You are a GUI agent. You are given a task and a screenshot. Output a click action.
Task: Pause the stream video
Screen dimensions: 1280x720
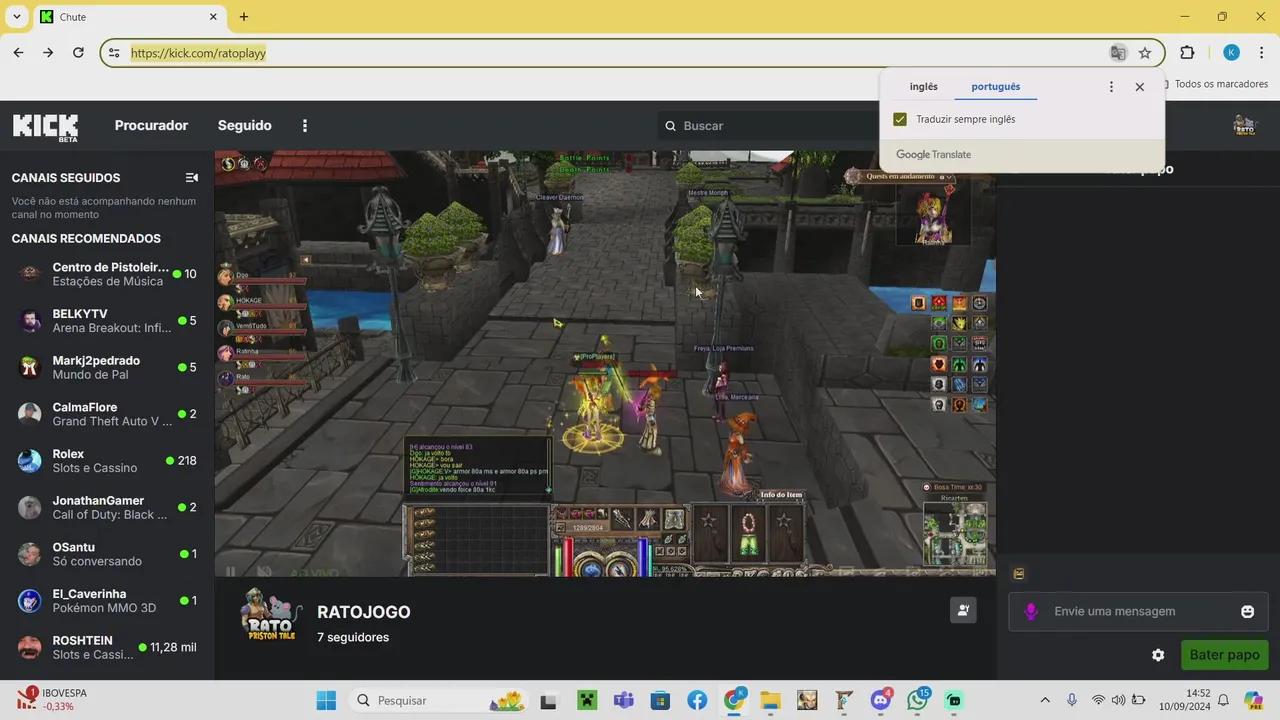click(x=230, y=572)
